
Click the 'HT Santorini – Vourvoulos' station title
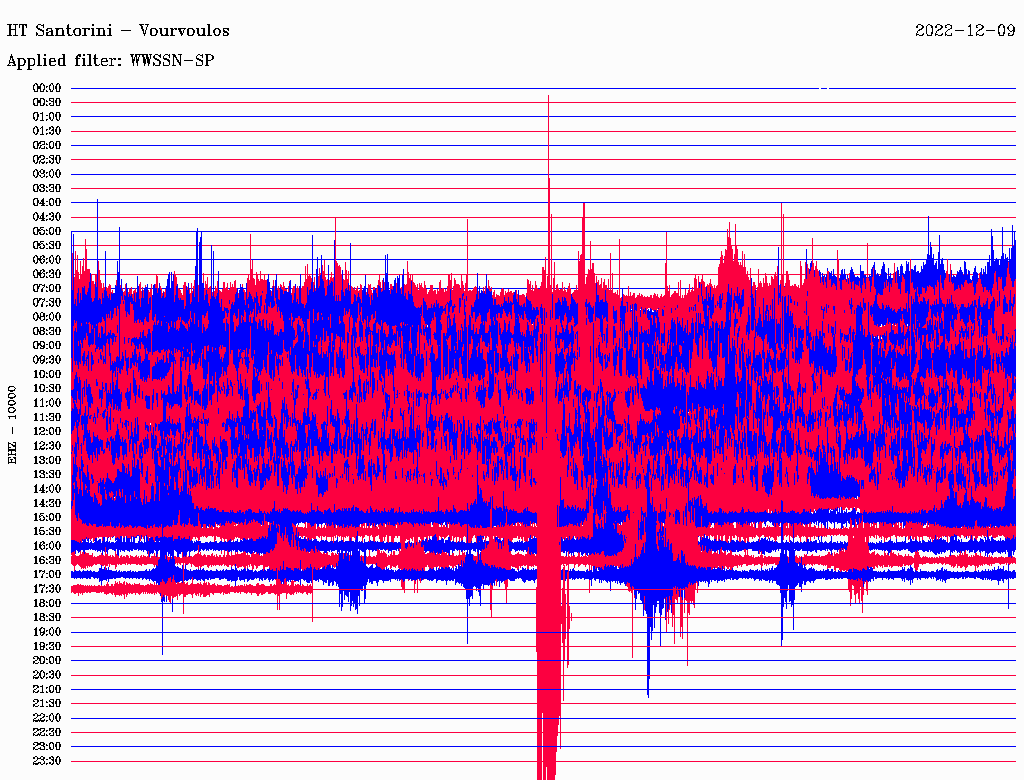click(118, 31)
